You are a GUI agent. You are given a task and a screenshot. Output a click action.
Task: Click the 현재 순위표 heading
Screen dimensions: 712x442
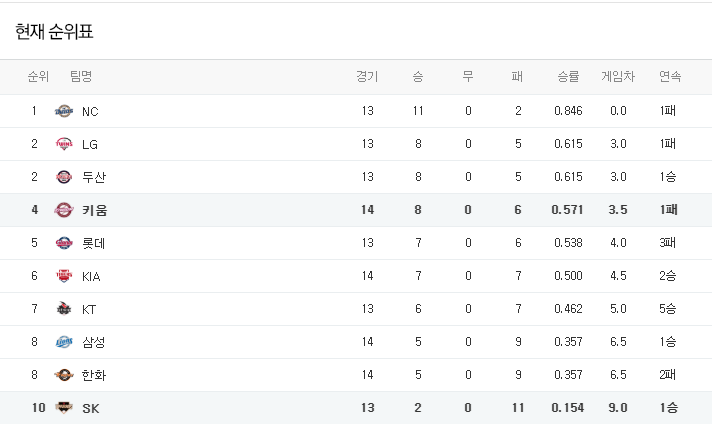click(54, 31)
